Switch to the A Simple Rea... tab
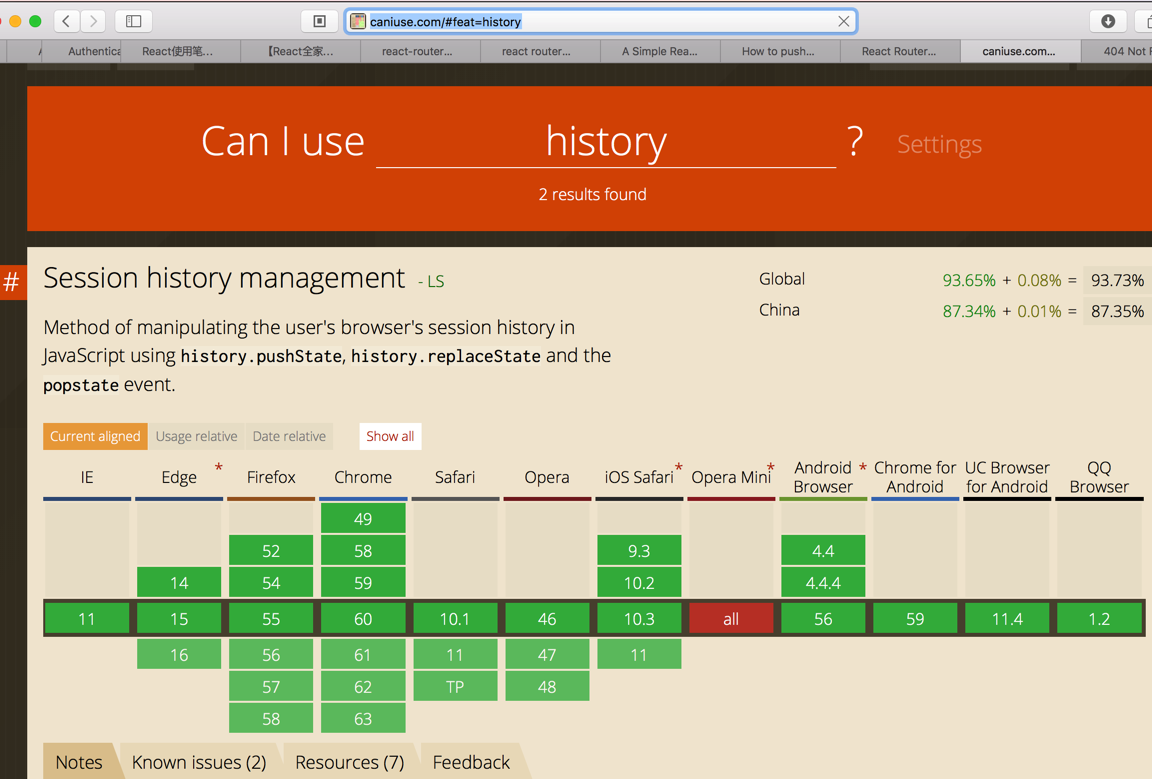Screen dimensions: 1152x779 (x=660, y=51)
